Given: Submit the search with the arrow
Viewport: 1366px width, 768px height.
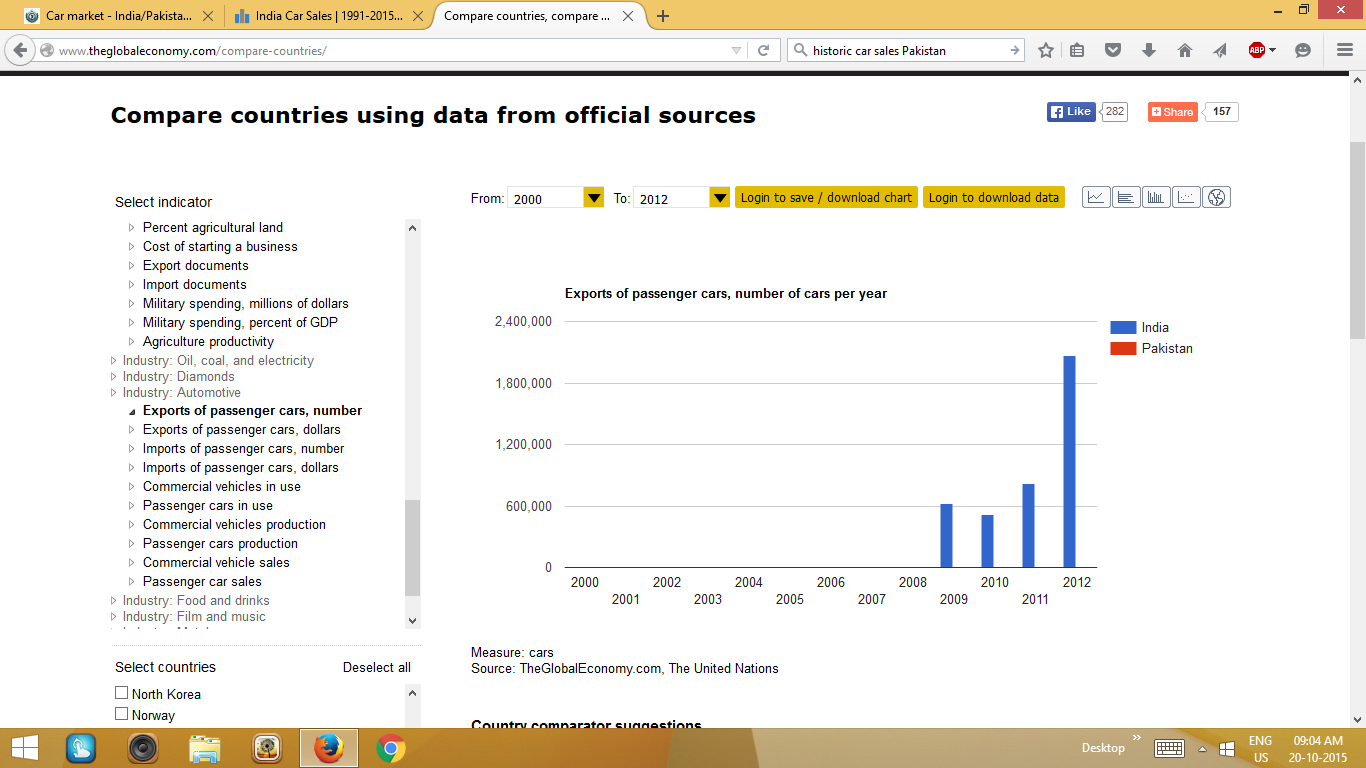Looking at the screenshot, I should (1014, 50).
